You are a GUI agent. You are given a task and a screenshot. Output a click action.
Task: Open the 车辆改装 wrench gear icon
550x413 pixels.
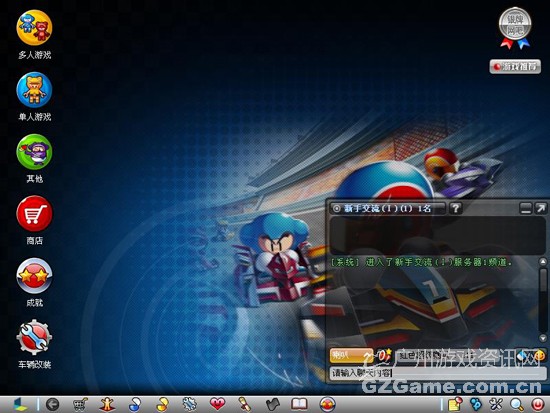click(34, 337)
